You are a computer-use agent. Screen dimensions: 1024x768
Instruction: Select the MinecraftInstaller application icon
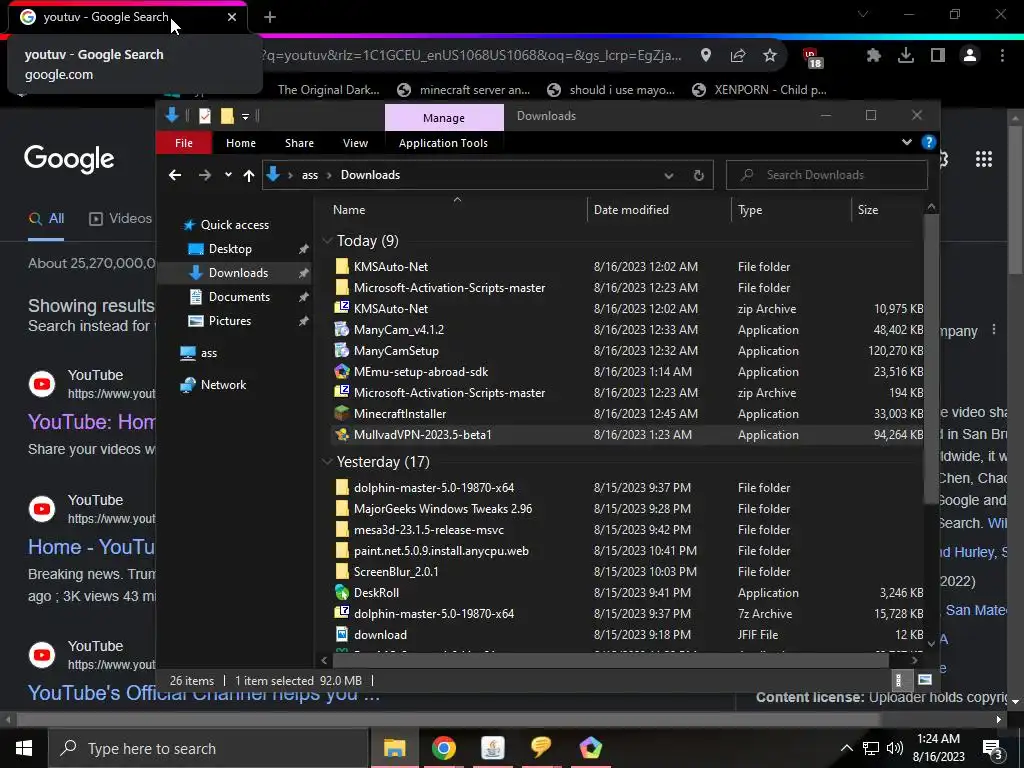342,414
